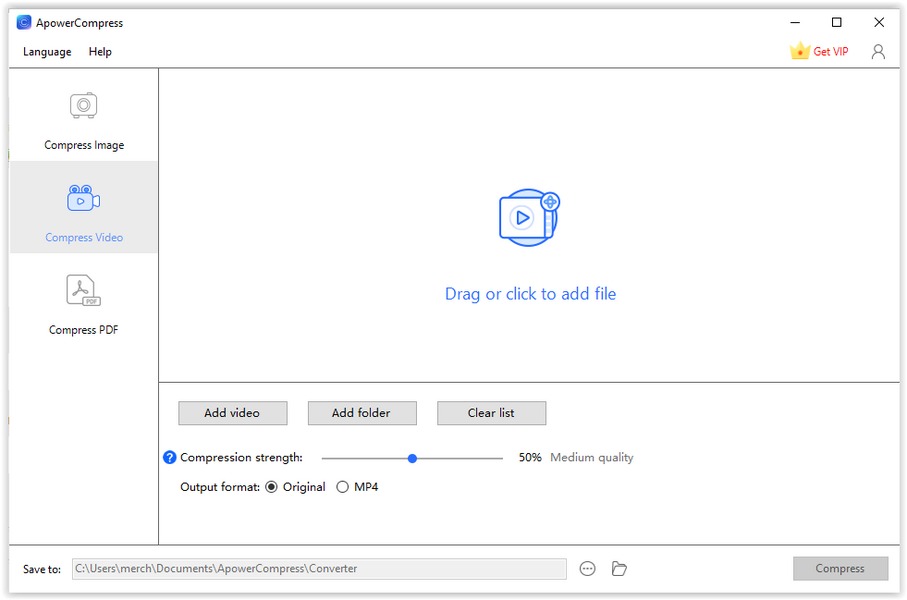Open the Language menu

tap(47, 52)
